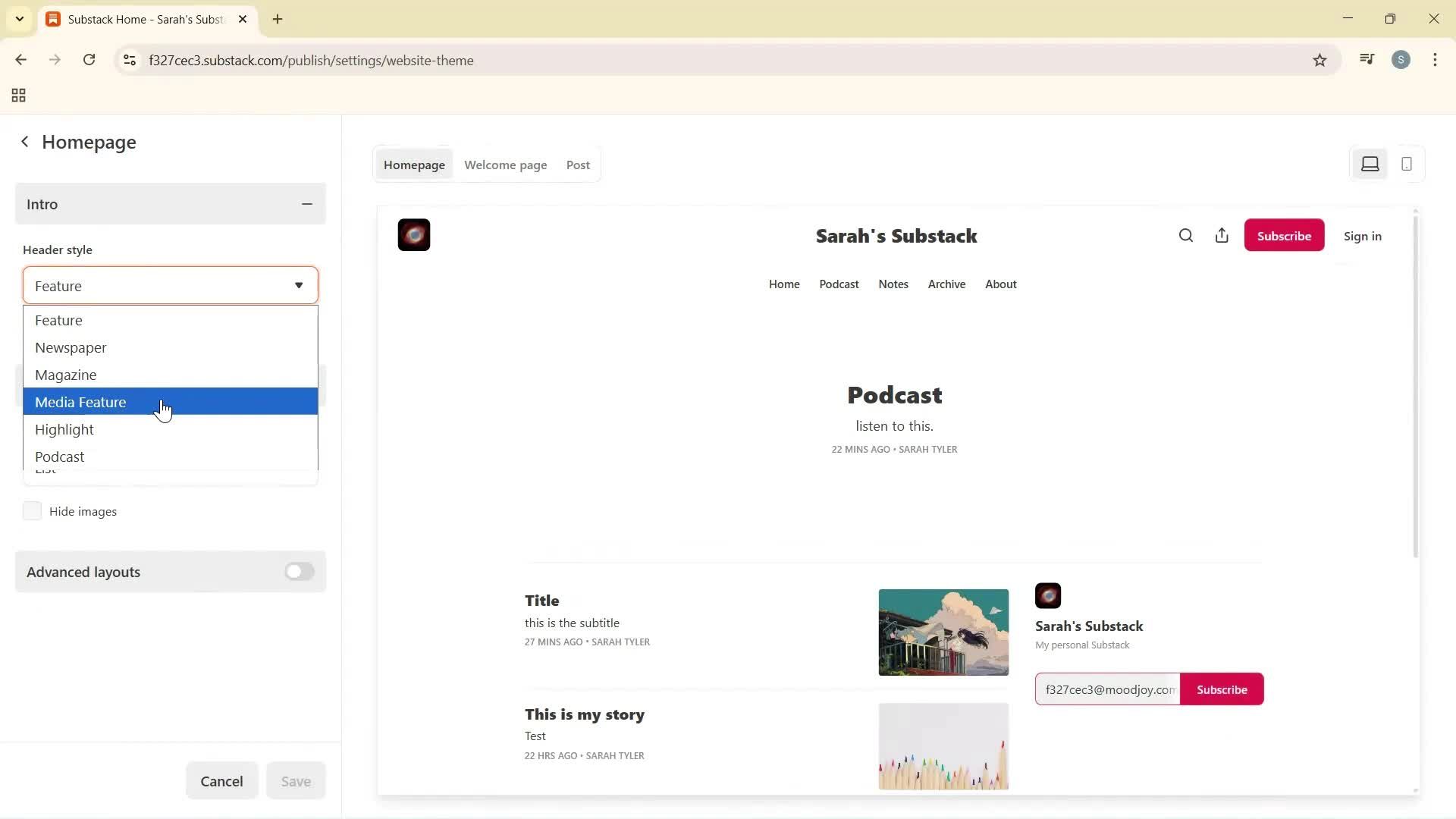1456x819 pixels.
Task: Switch to desktop preview icon
Action: pos(1370,164)
